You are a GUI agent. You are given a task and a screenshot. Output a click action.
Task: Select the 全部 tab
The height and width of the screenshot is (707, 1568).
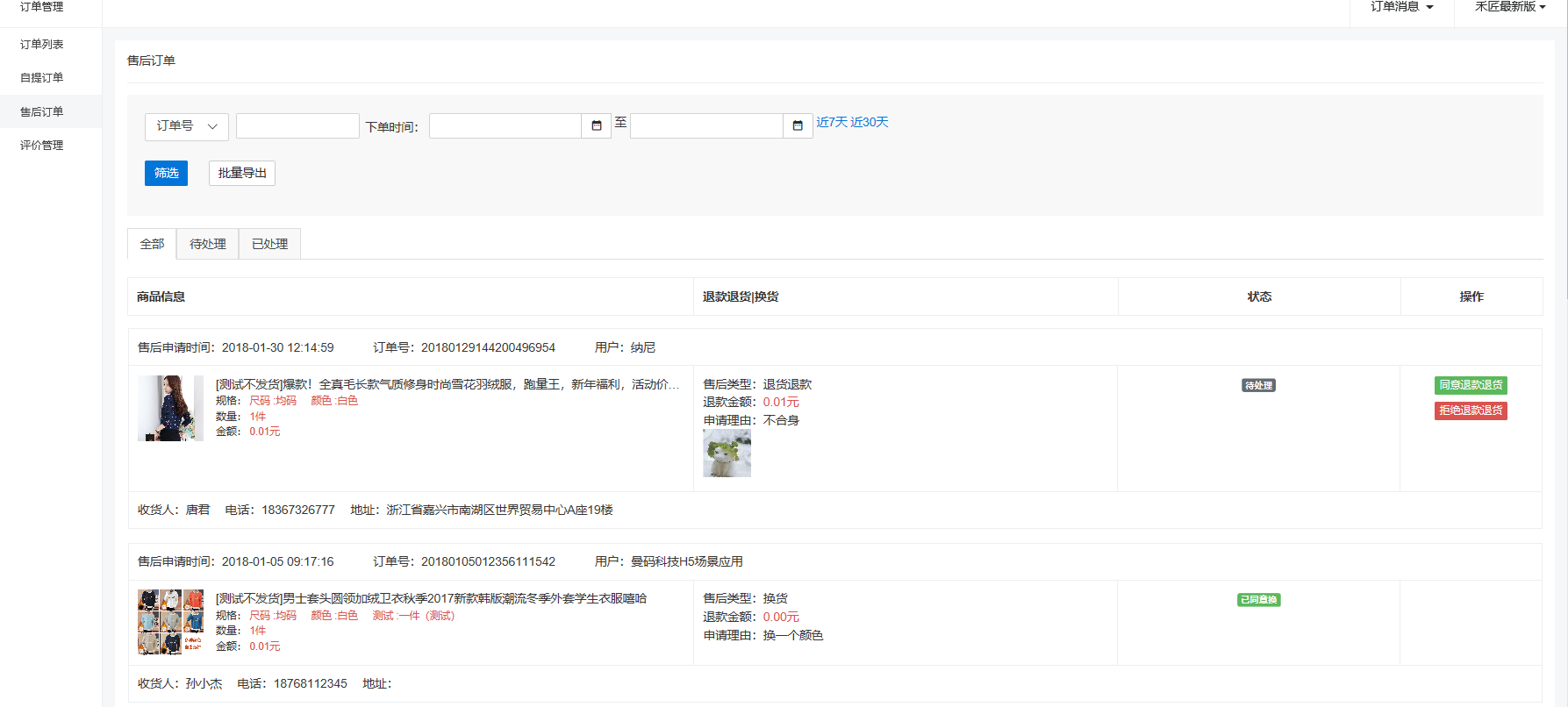tap(152, 244)
